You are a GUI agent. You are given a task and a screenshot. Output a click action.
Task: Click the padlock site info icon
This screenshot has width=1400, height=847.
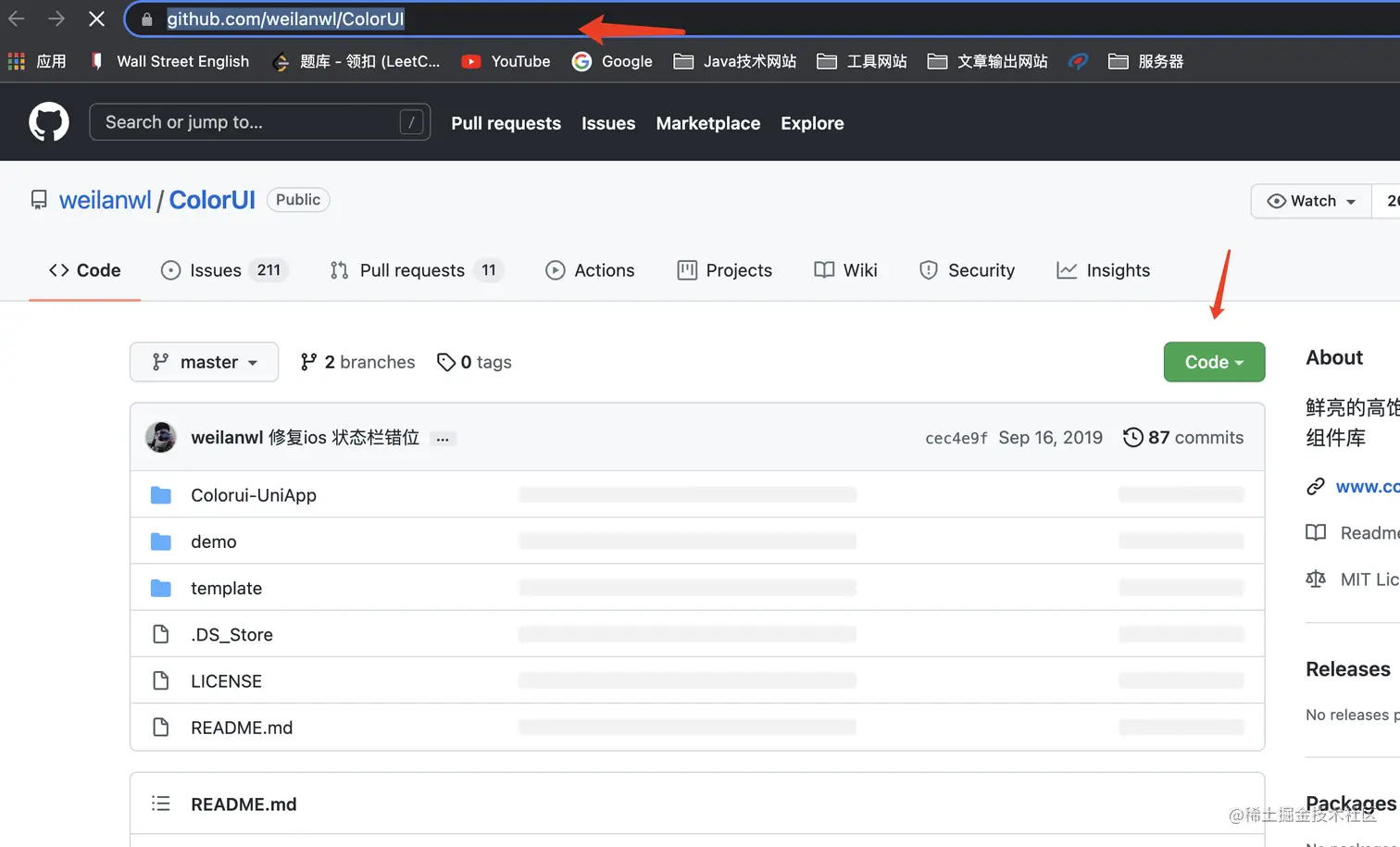146,19
